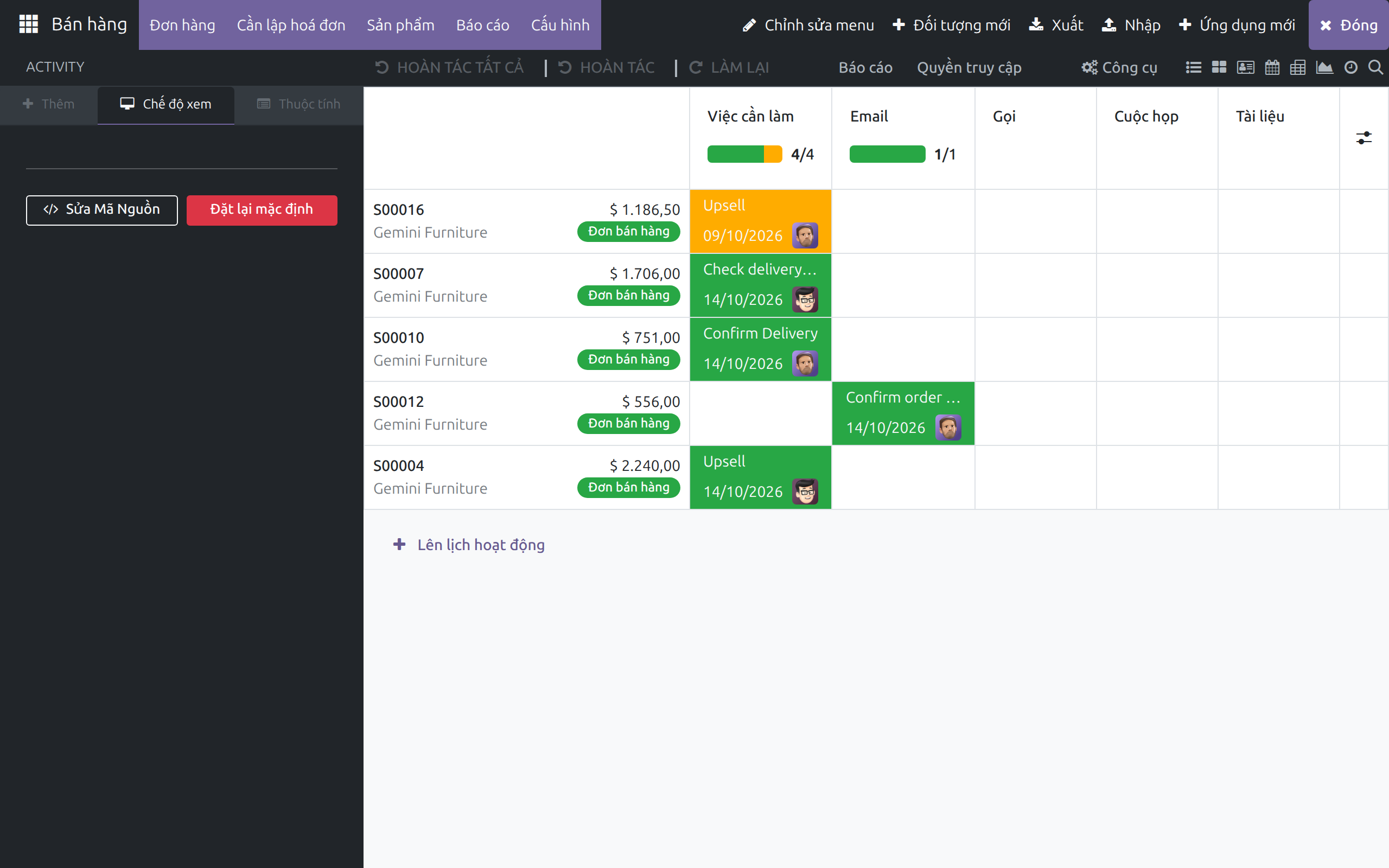The width and height of the screenshot is (1389, 868).
Task: Click Việc cần làm progress bar
Action: click(x=744, y=154)
